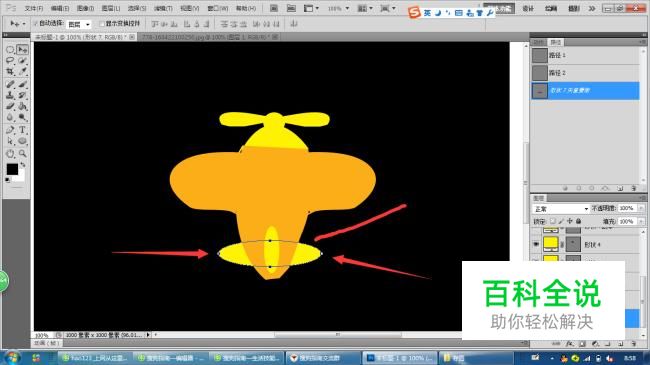Switch to the jpg document tab
The image size is (650, 365).
click(209, 37)
